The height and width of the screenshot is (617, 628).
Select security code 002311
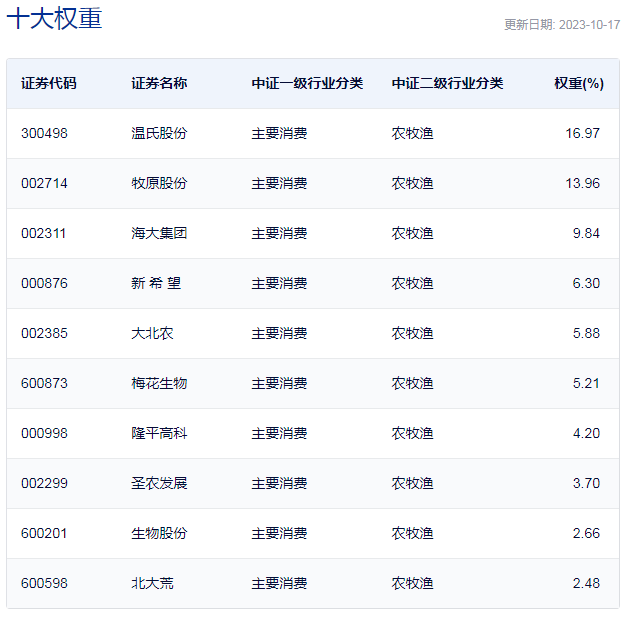(x=43, y=233)
